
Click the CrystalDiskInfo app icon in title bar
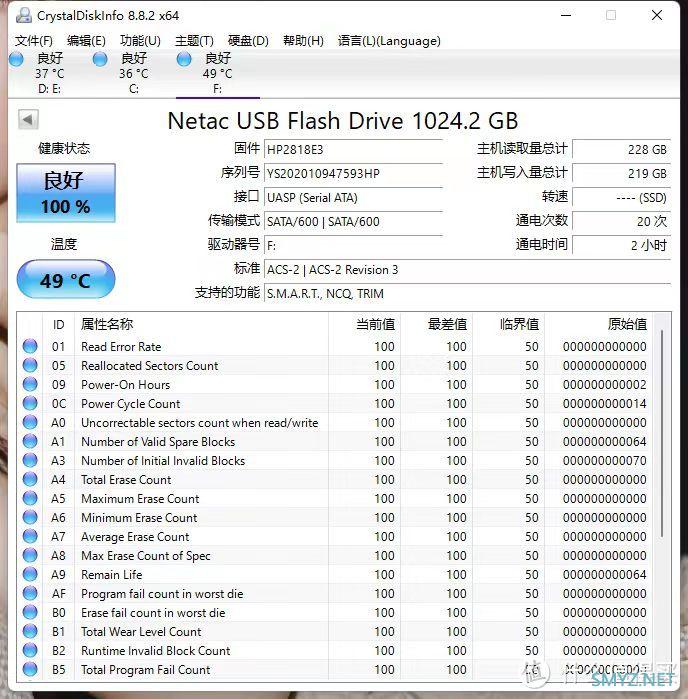click(x=24, y=15)
